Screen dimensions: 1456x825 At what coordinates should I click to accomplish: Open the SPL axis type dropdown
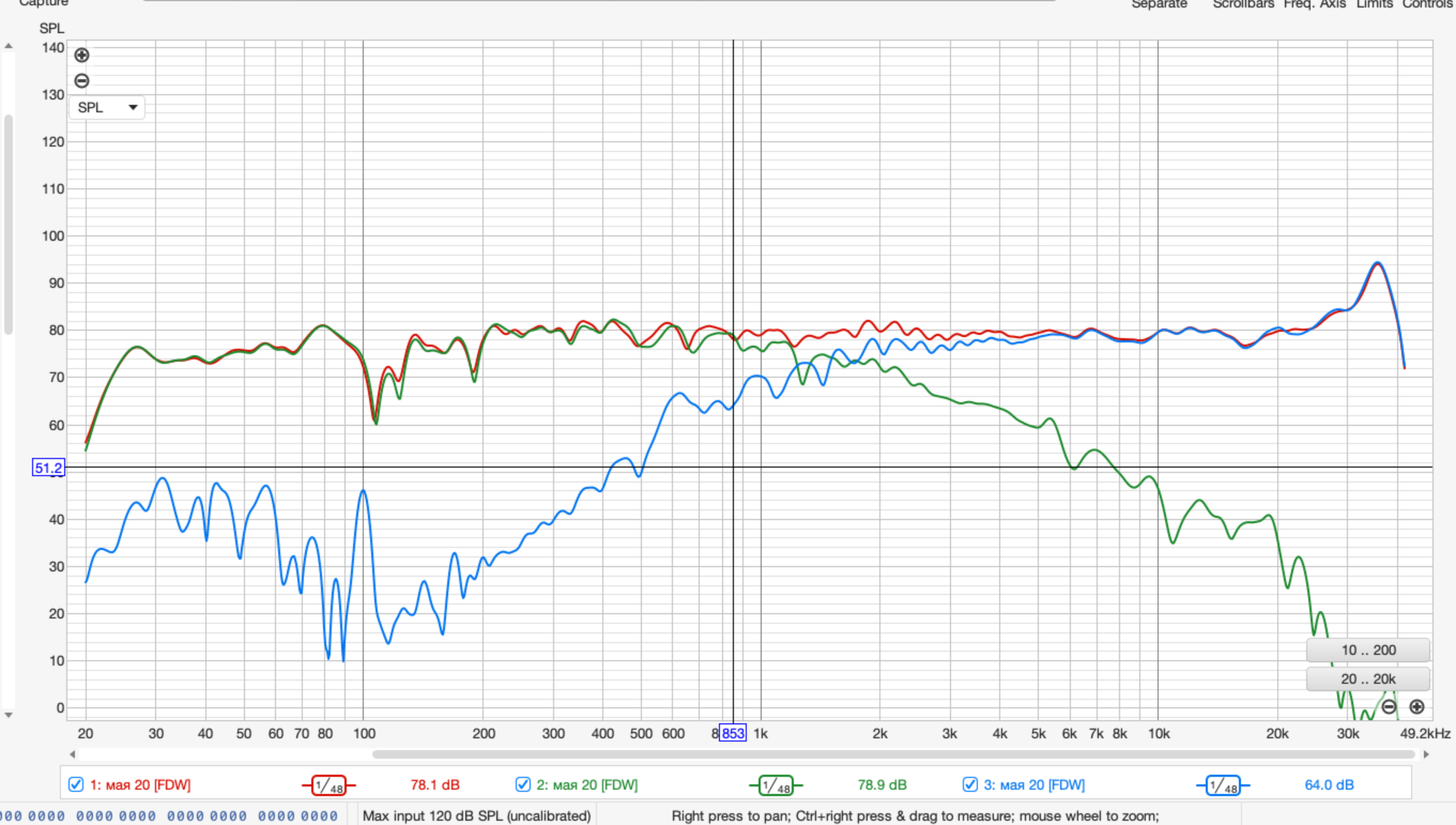pyautogui.click(x=106, y=107)
